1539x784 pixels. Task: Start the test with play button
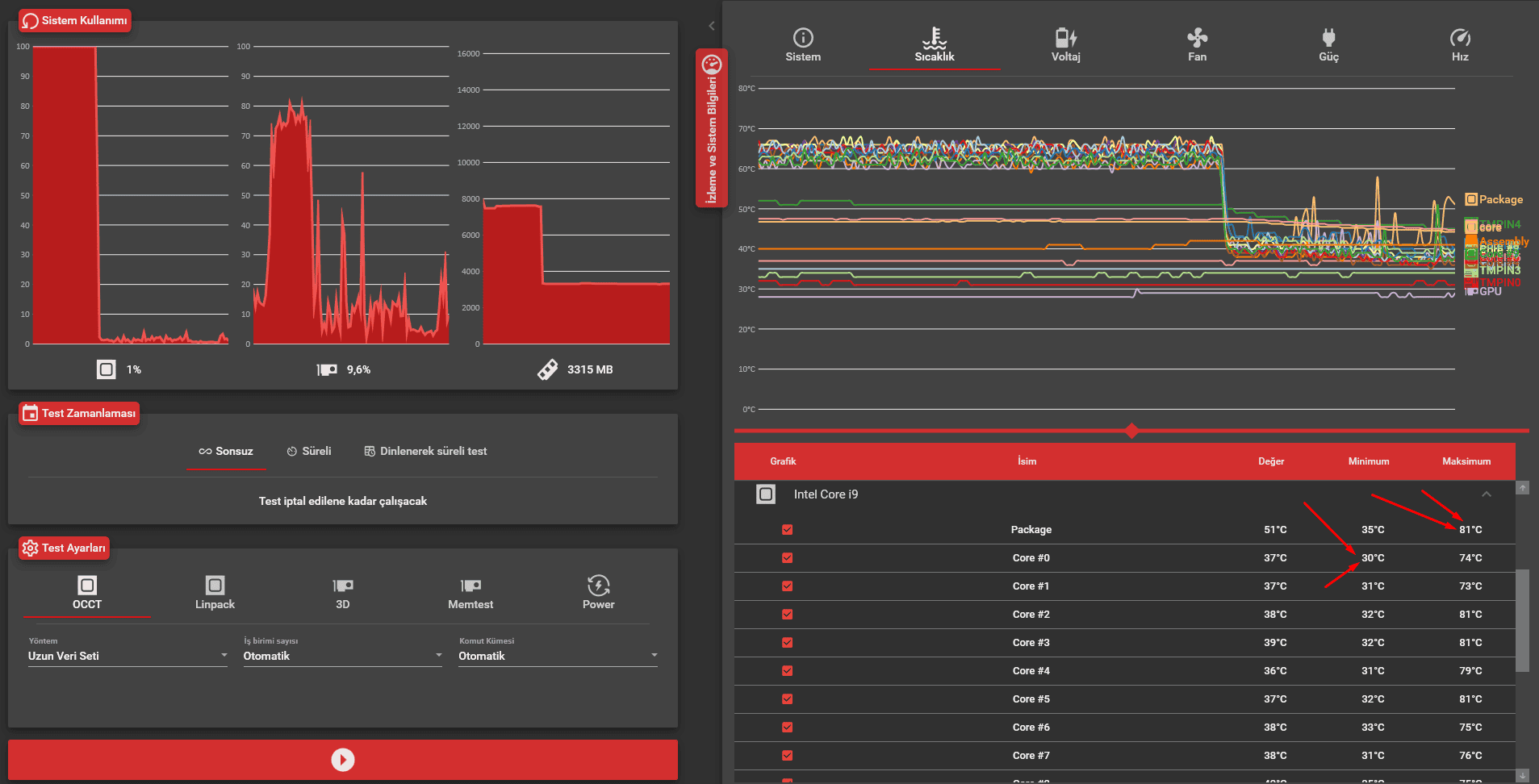coord(343,760)
